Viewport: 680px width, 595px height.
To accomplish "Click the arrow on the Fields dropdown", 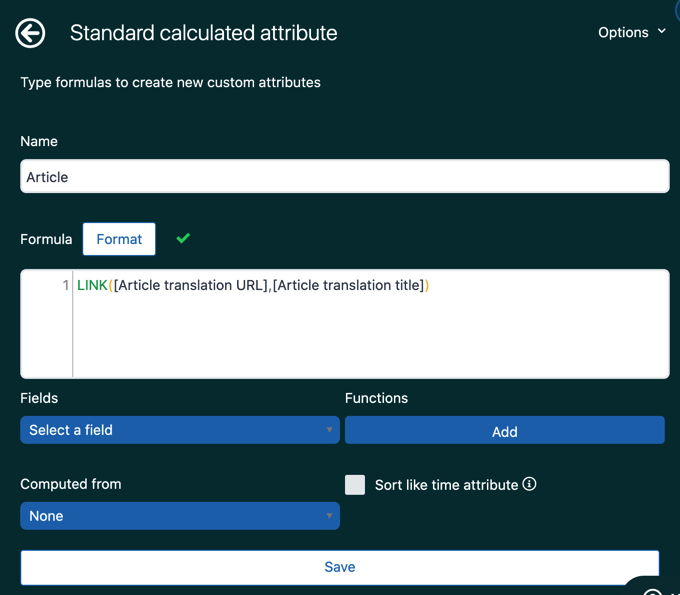I will [329, 430].
